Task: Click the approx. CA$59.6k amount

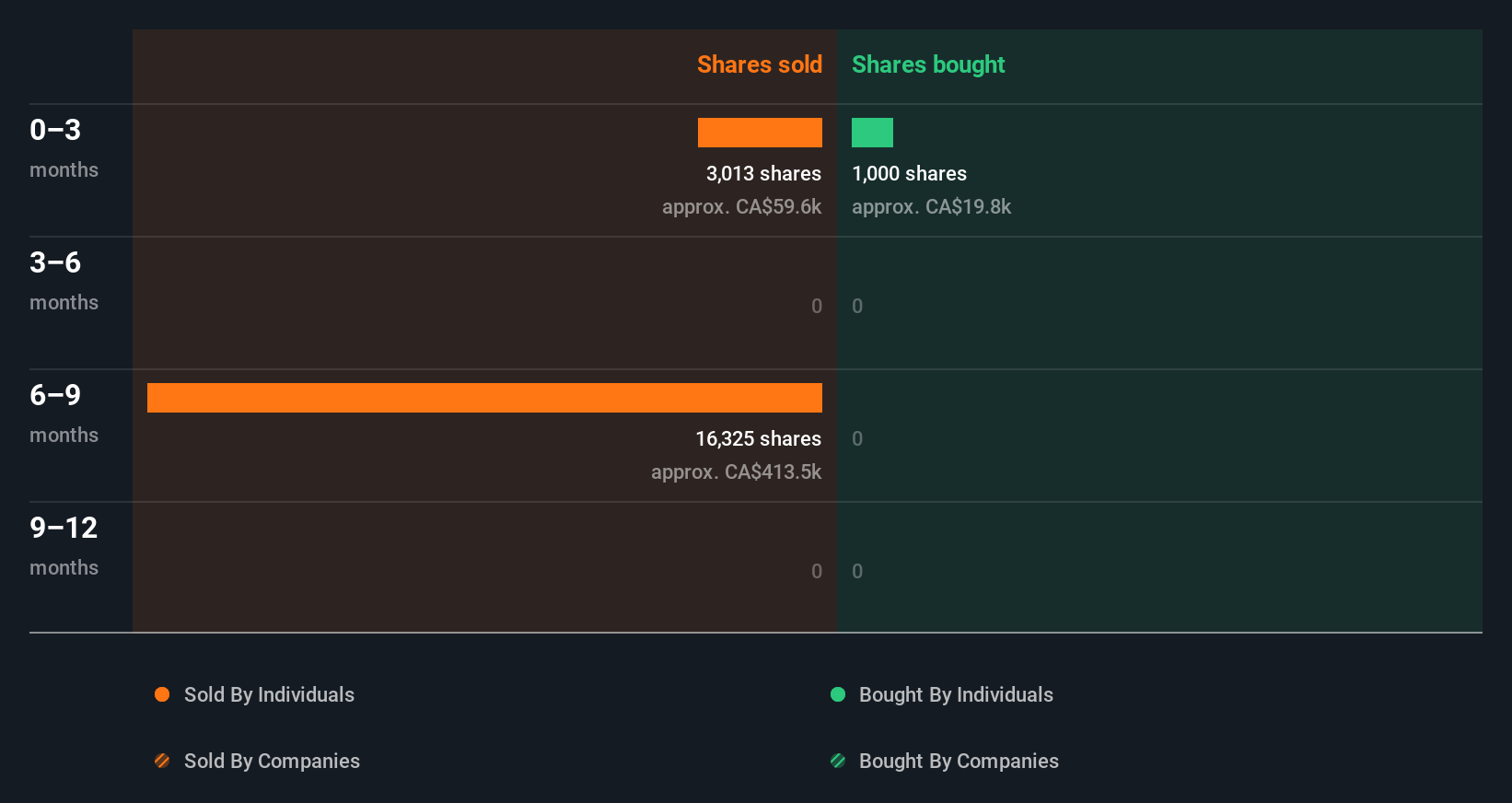Action: point(741,207)
